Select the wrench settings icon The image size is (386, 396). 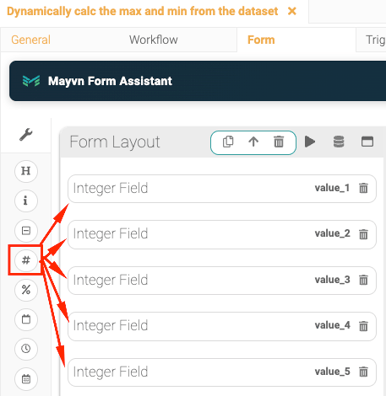coord(26,135)
